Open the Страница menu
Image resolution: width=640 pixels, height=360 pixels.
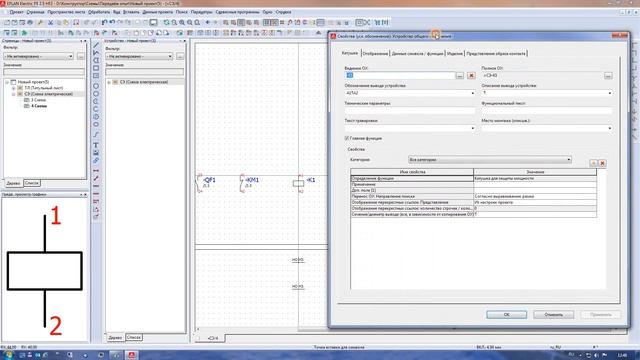click(36, 12)
